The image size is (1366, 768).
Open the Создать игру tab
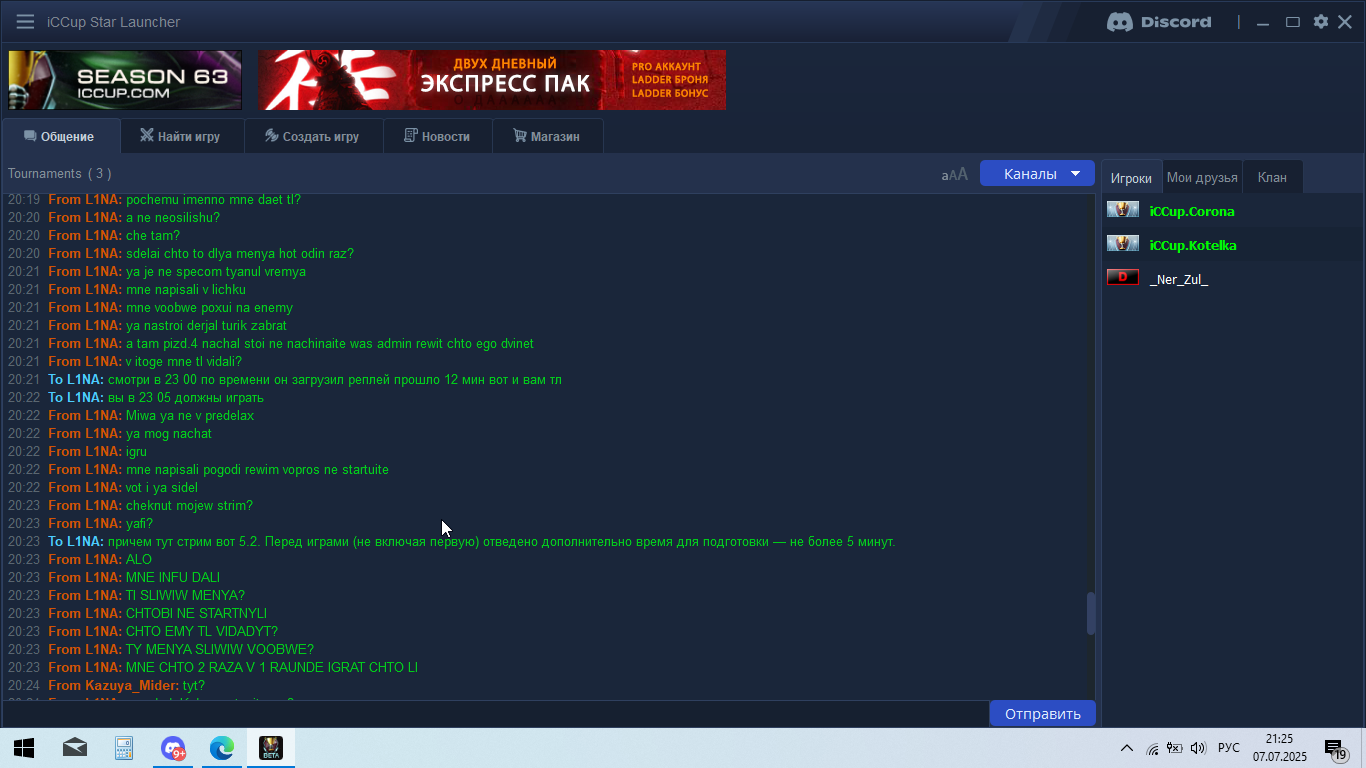pyautogui.click(x=313, y=137)
